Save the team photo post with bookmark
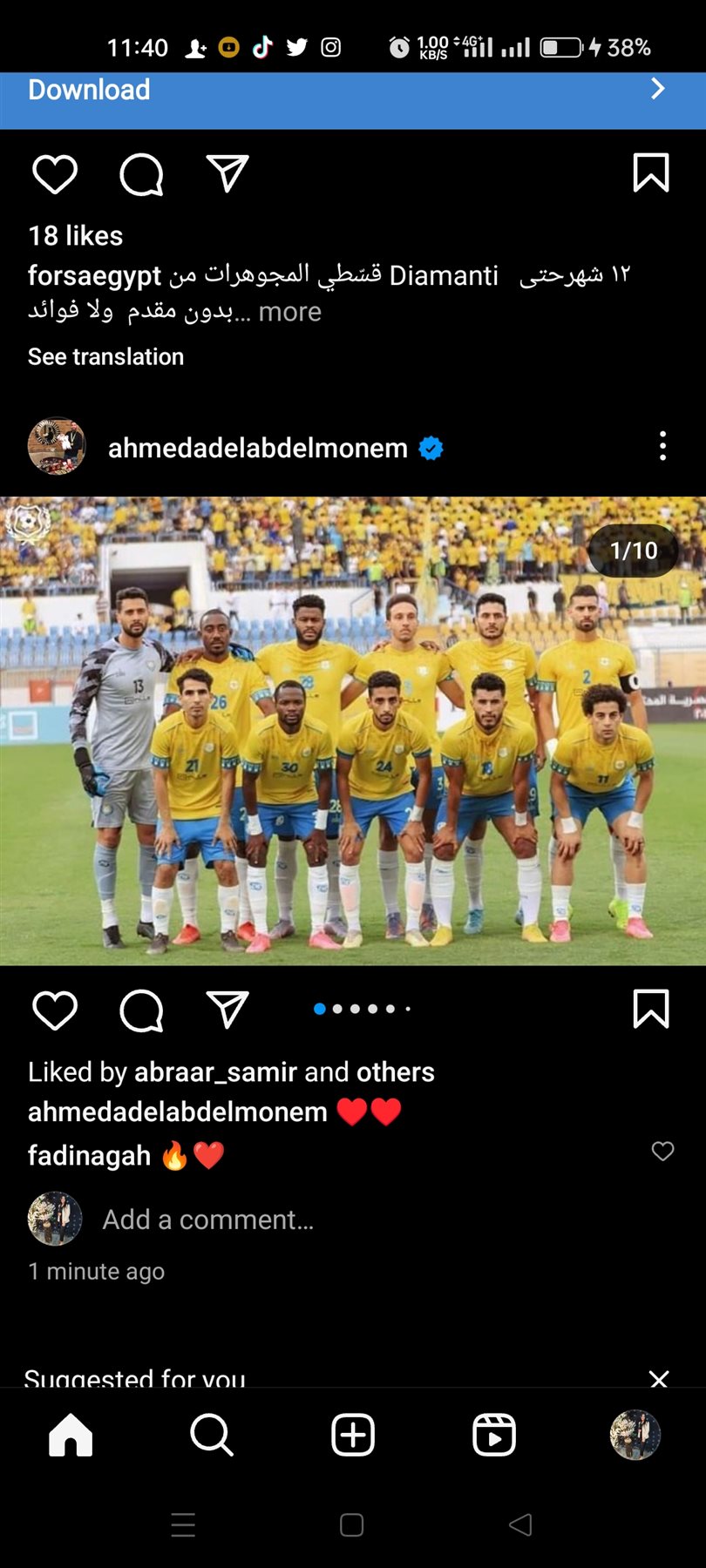This screenshot has height=1568, width=706. [651, 1009]
